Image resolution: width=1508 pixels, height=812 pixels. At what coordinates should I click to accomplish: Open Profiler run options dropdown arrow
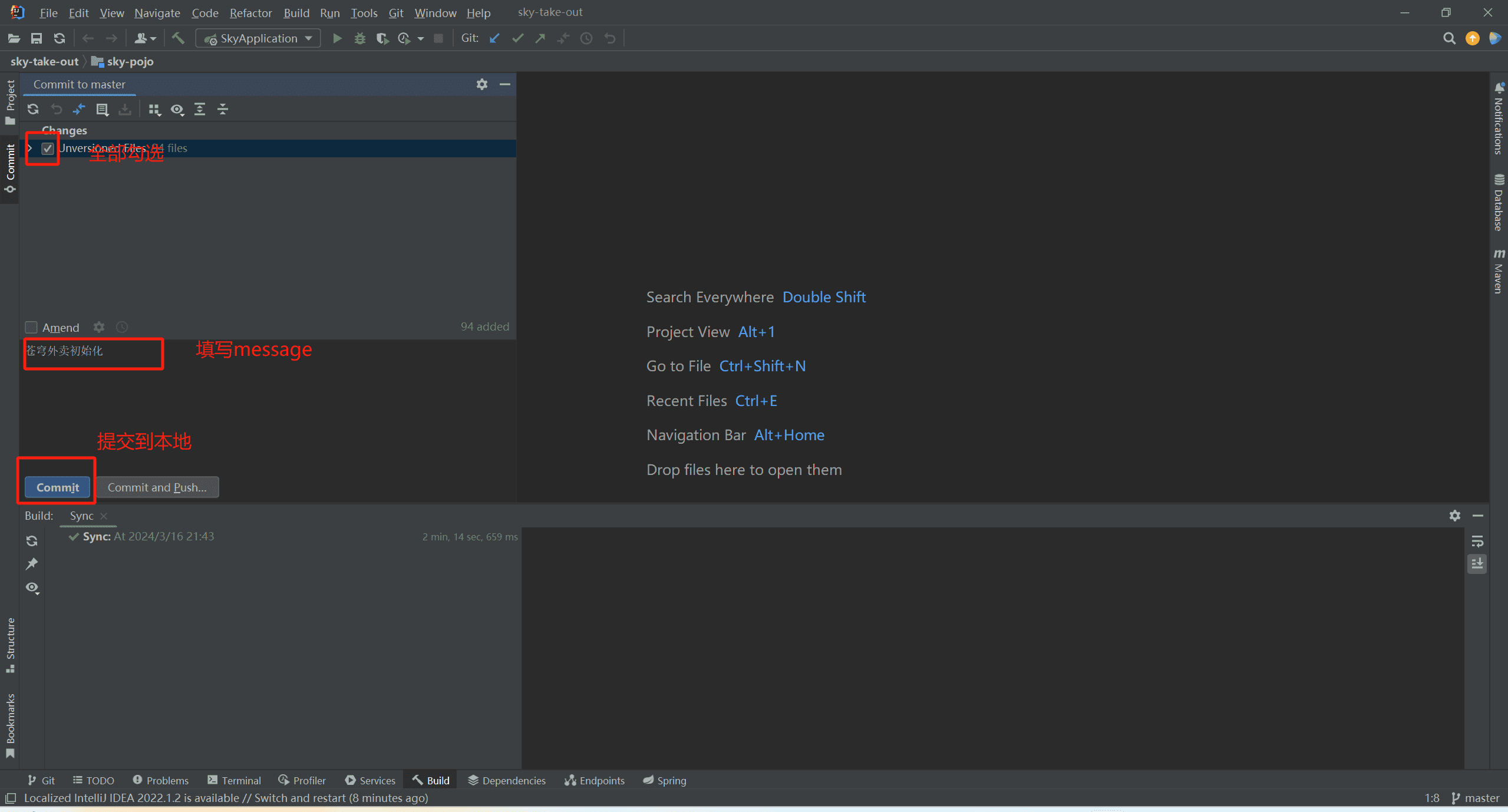(x=420, y=39)
